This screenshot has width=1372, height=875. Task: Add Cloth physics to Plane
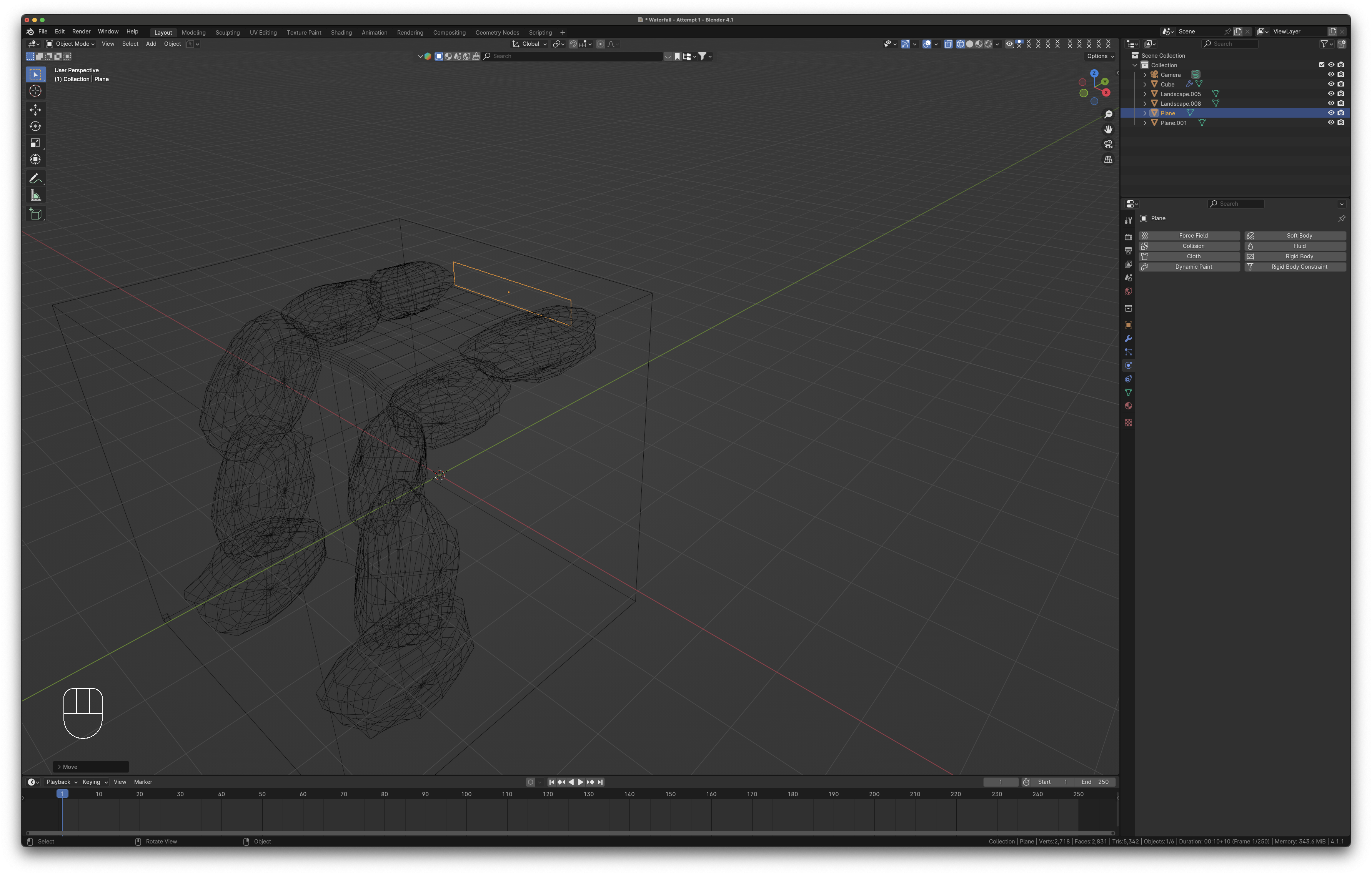(1189, 256)
